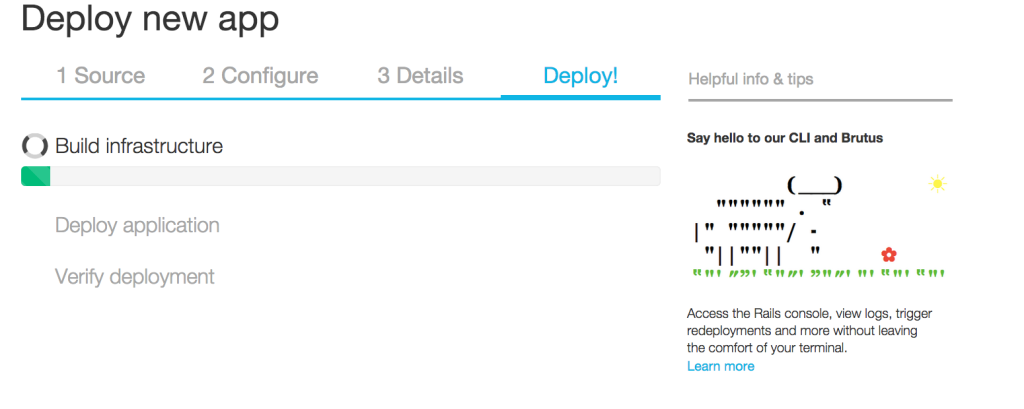
Task: Click the spinner icon beside Build infrastructure
Action: pyautogui.click(x=35, y=147)
